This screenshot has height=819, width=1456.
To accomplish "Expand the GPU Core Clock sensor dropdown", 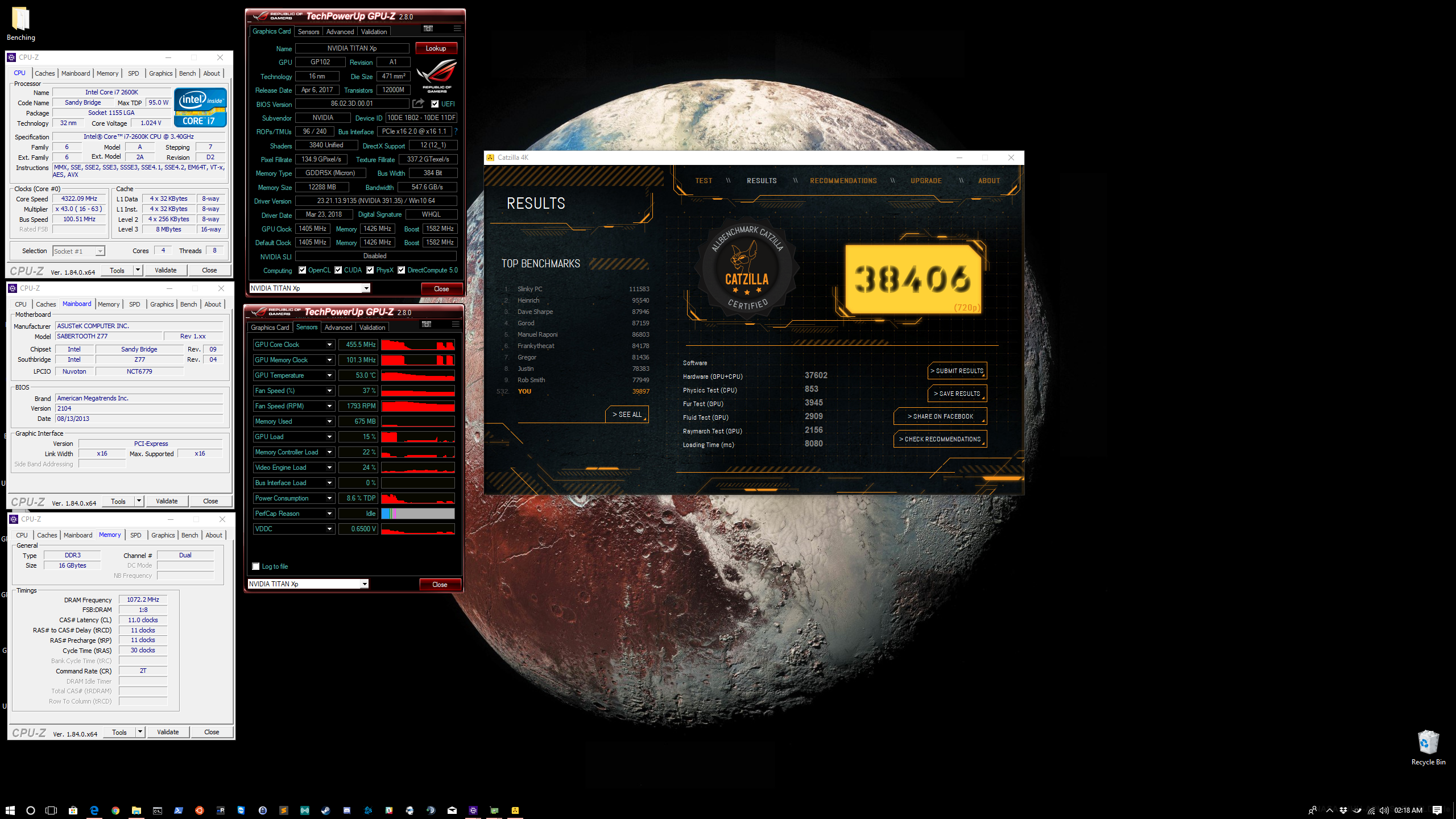I will pyautogui.click(x=329, y=345).
